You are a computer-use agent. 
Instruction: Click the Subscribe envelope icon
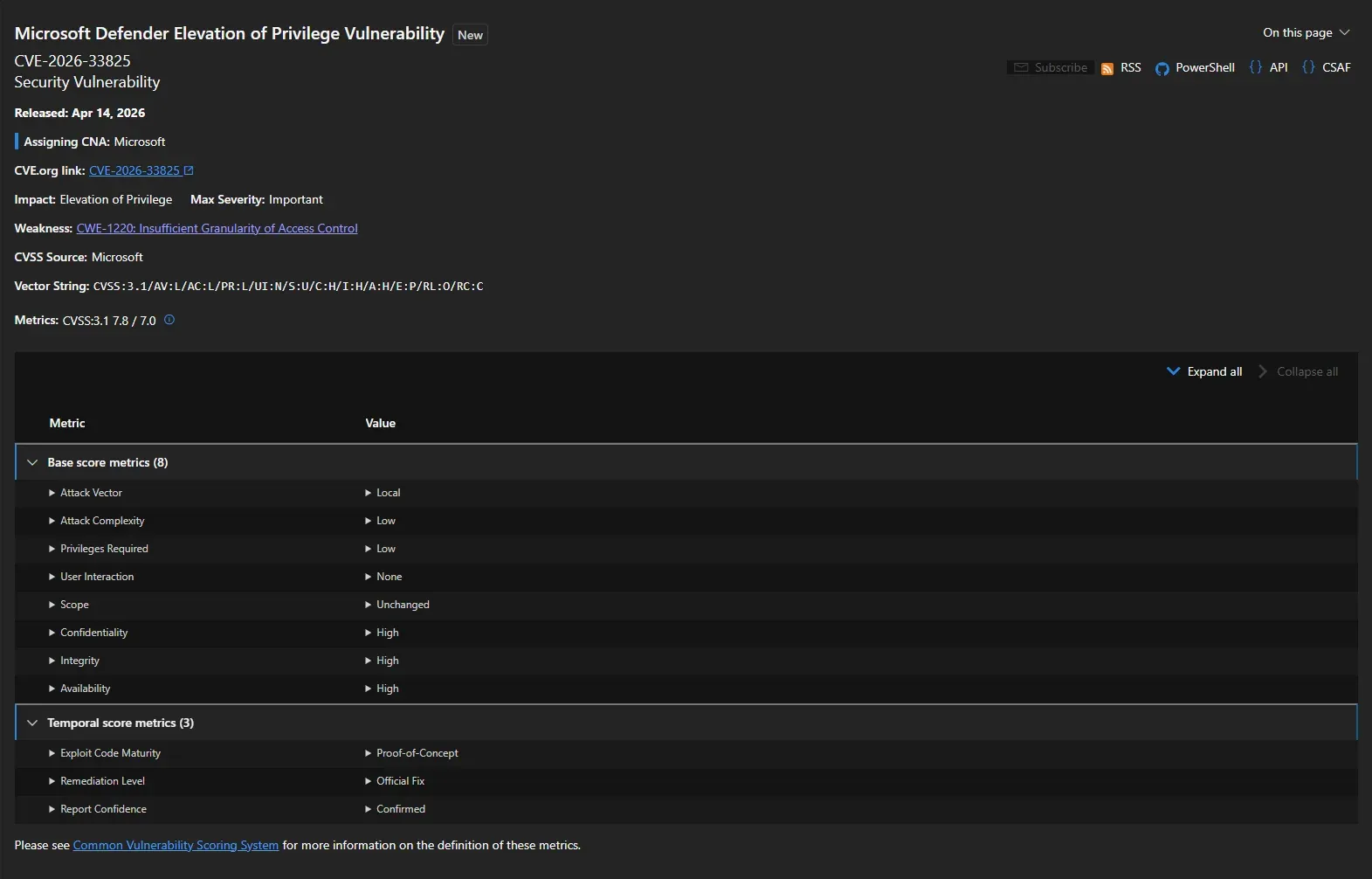pos(1021,67)
